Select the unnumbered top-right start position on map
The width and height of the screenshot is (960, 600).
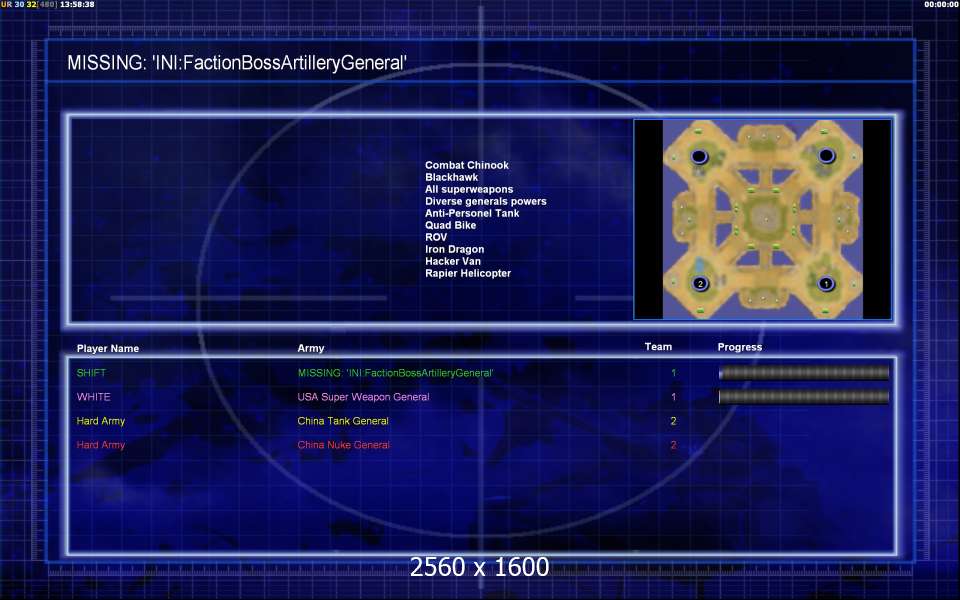(827, 156)
